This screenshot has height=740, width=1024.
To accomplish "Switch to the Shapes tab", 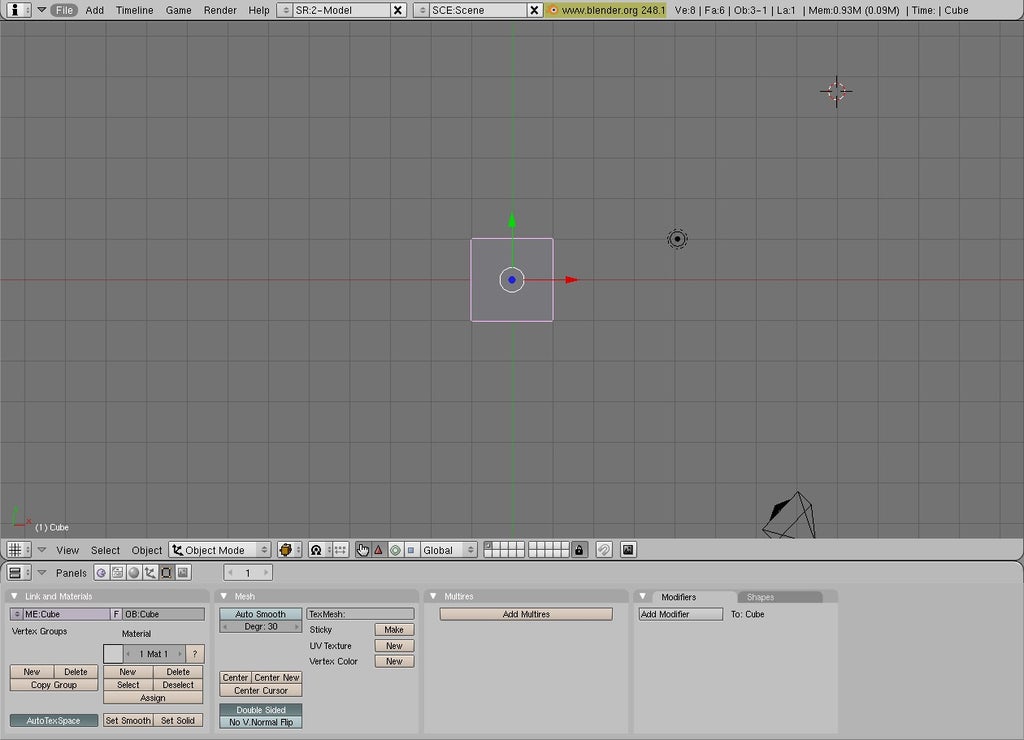I will point(760,597).
